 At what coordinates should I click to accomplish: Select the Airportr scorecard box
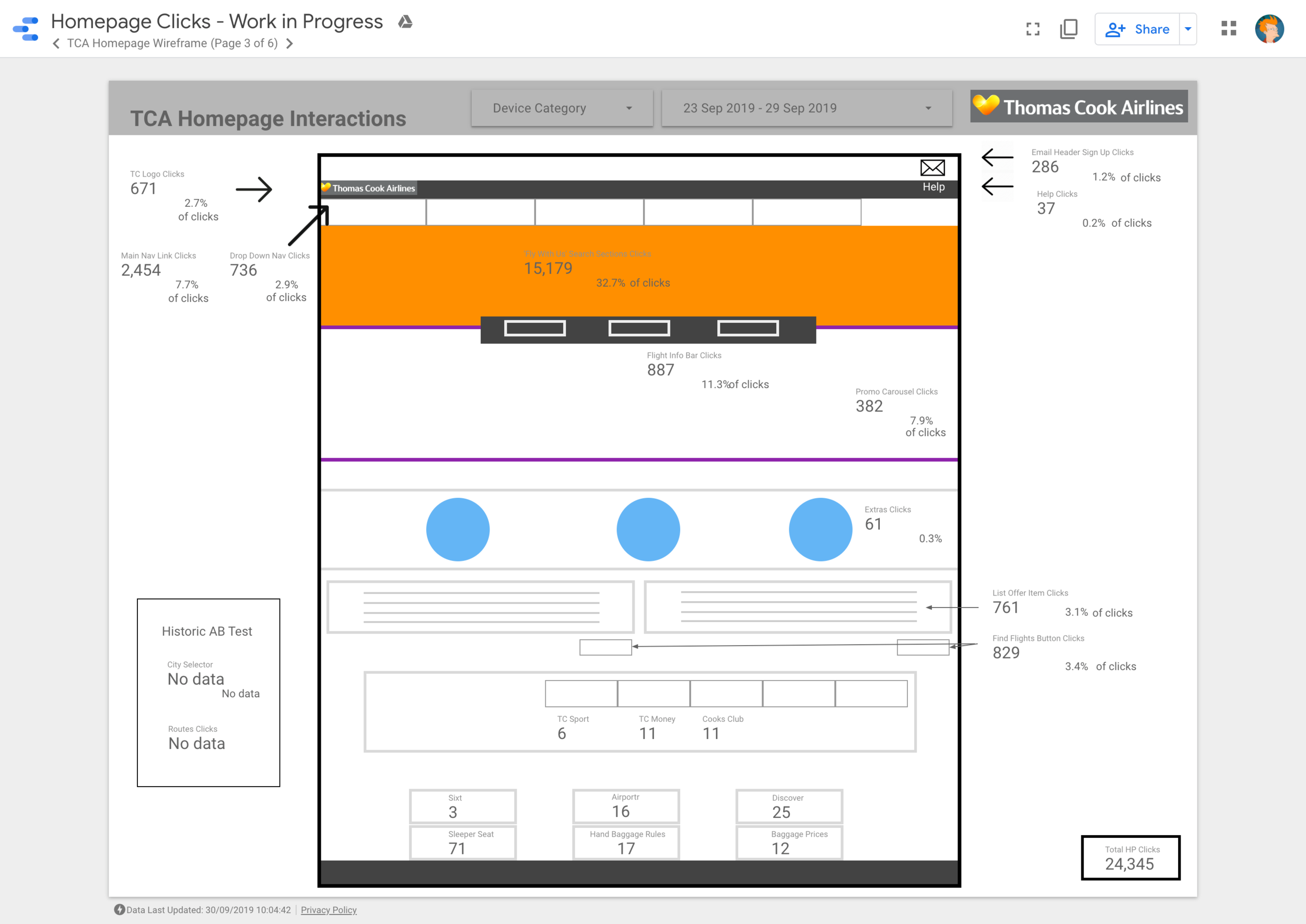pos(626,806)
